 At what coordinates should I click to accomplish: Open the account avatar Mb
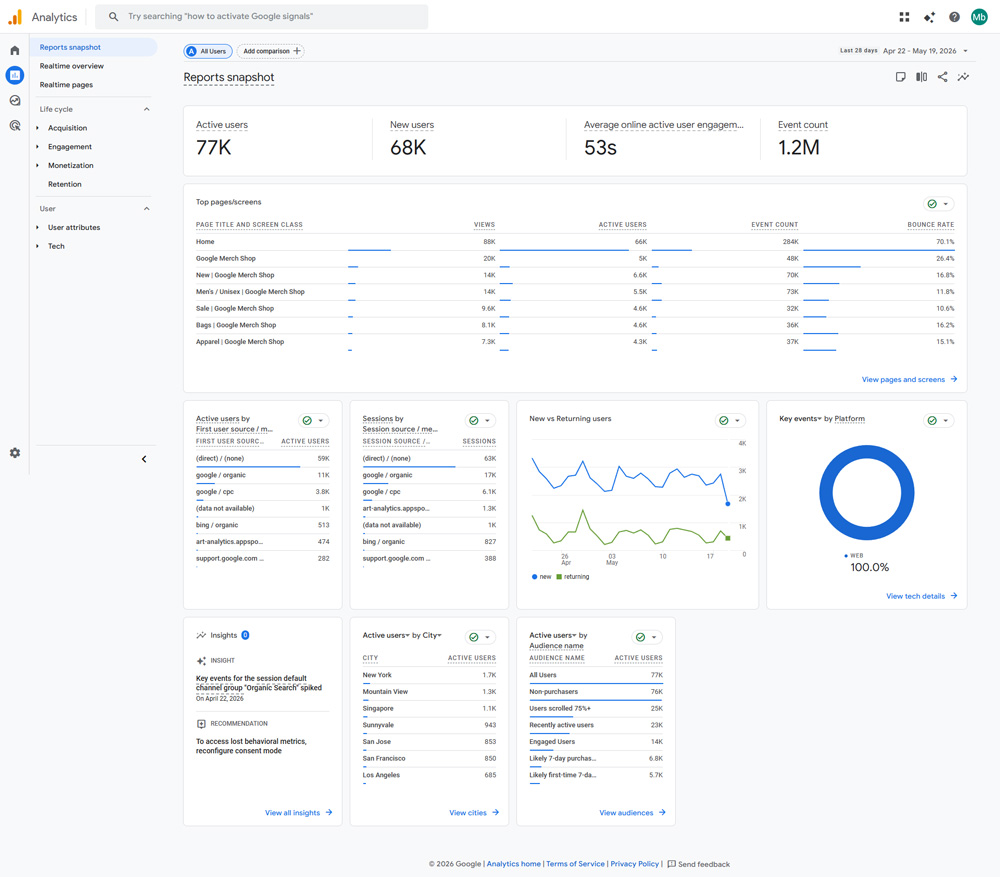pos(979,17)
